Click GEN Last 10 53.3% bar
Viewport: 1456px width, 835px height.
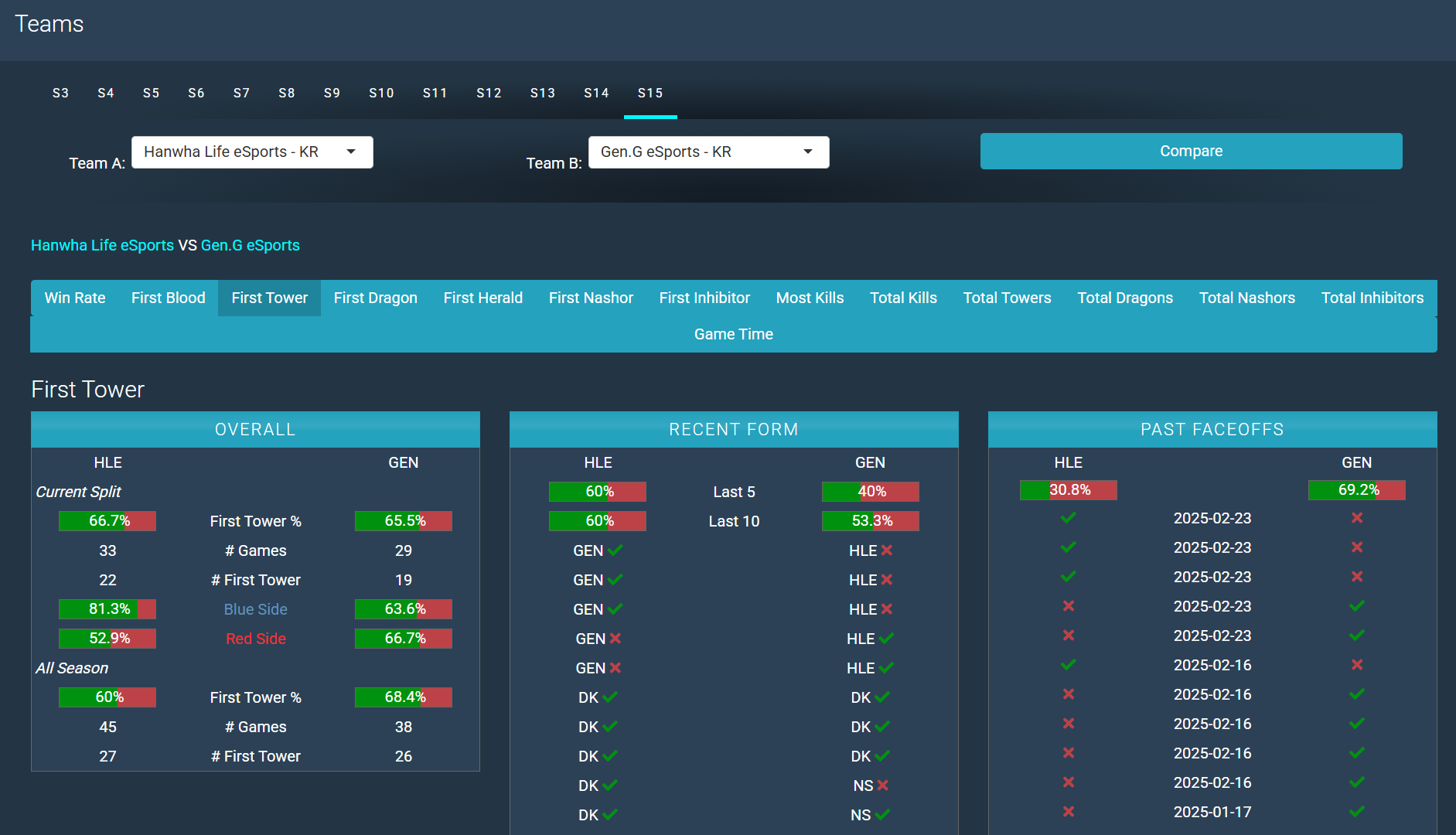871,521
